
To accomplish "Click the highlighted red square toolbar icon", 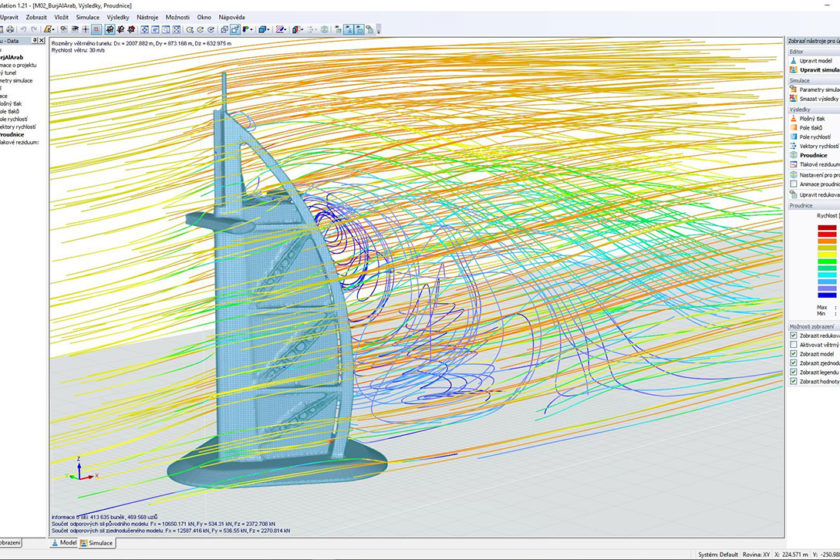I will [x=96, y=29].
